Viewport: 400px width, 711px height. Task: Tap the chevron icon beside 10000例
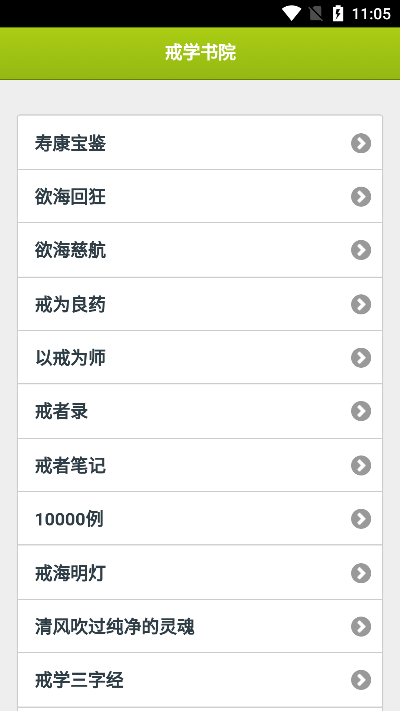361,519
